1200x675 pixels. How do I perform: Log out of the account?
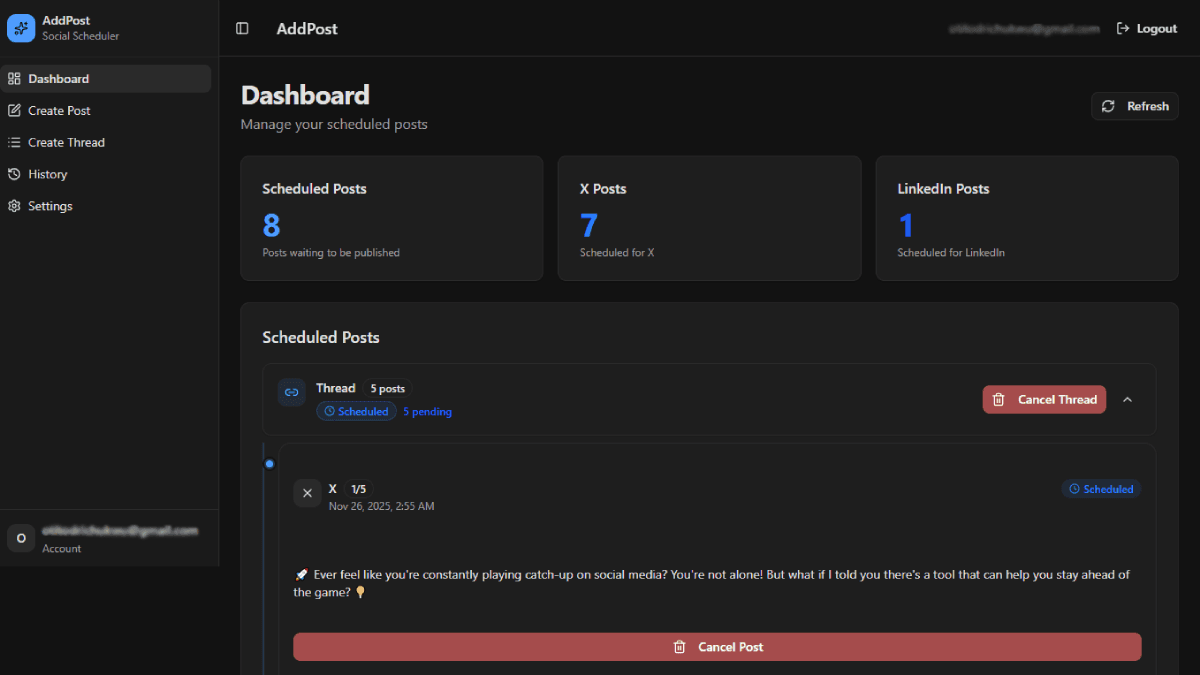click(1146, 28)
